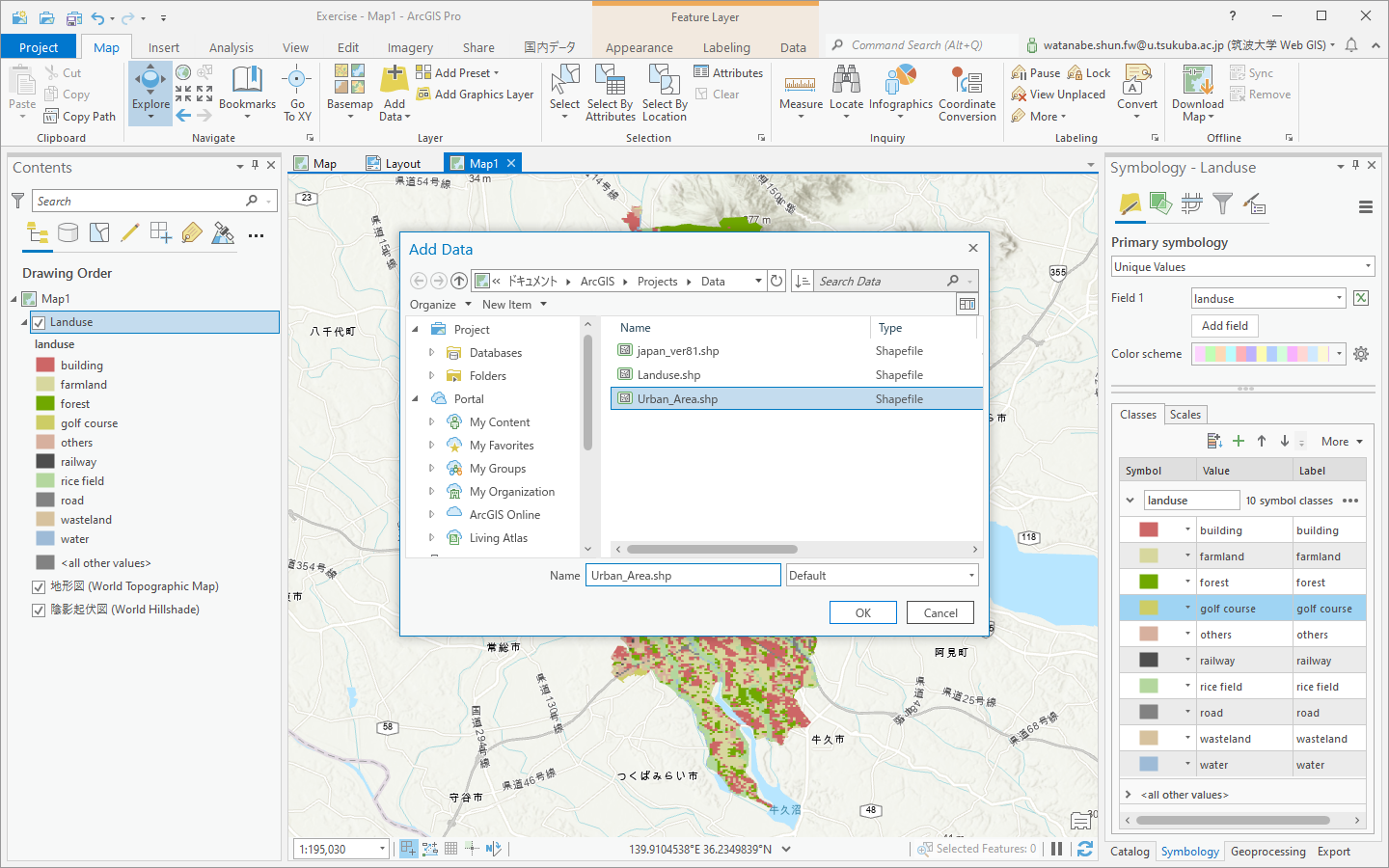Toggle World Topographic Map layer visibility
Screen dimensions: 1389x868
point(39,586)
